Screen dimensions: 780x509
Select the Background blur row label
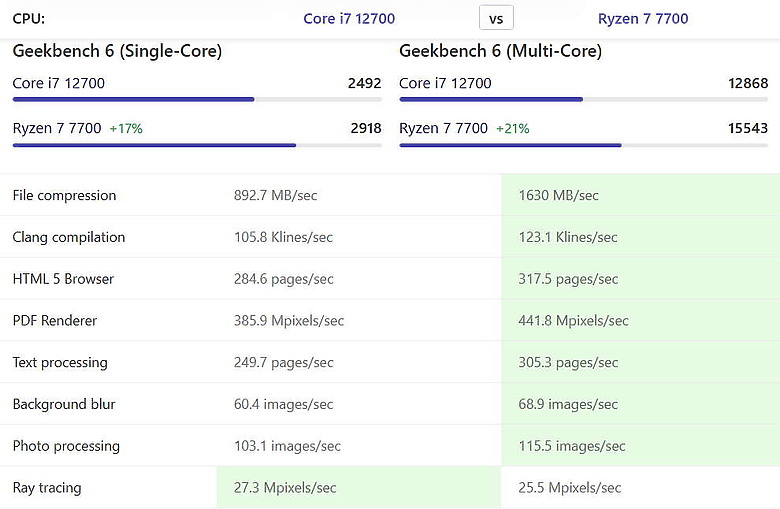(64, 405)
